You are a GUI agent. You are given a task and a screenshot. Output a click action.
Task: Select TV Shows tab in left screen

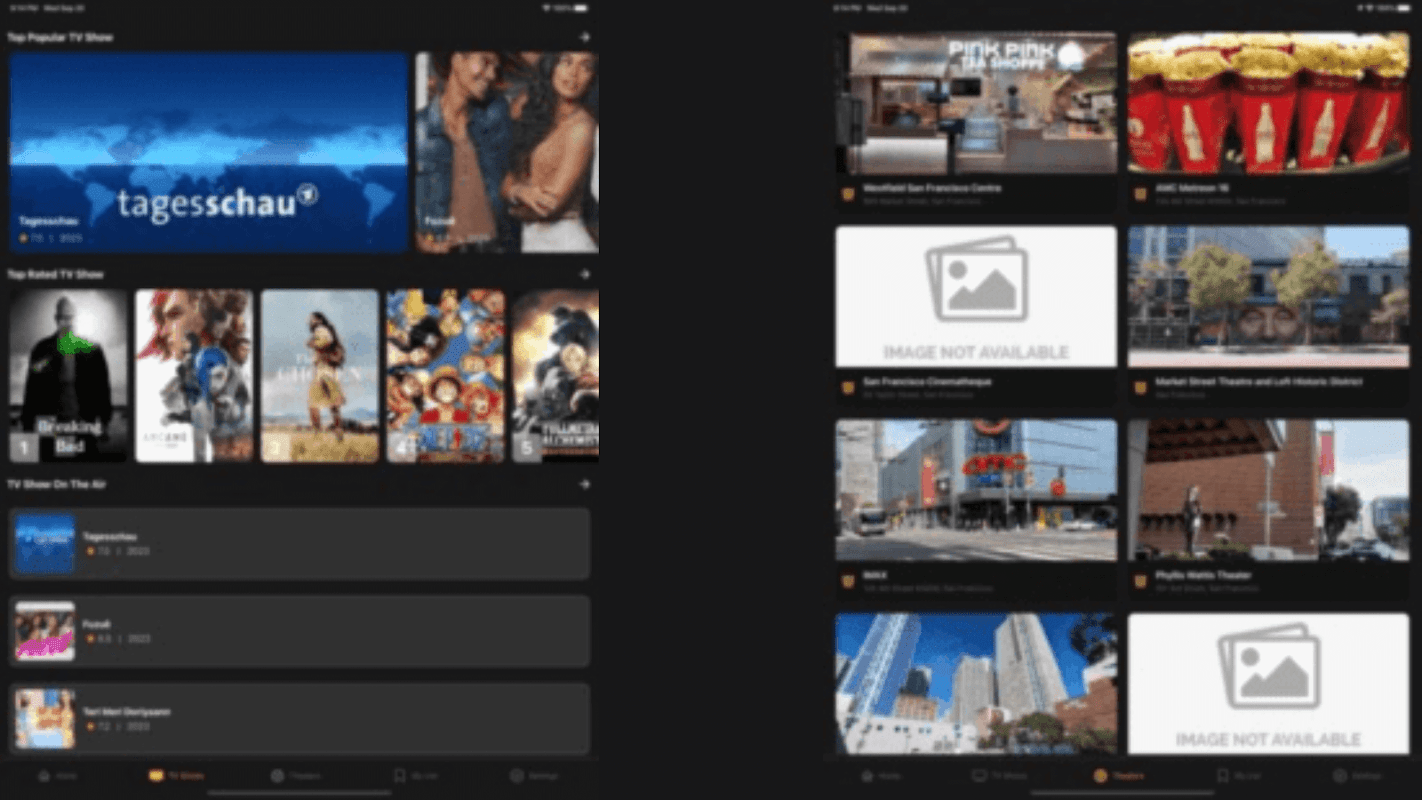point(177,775)
